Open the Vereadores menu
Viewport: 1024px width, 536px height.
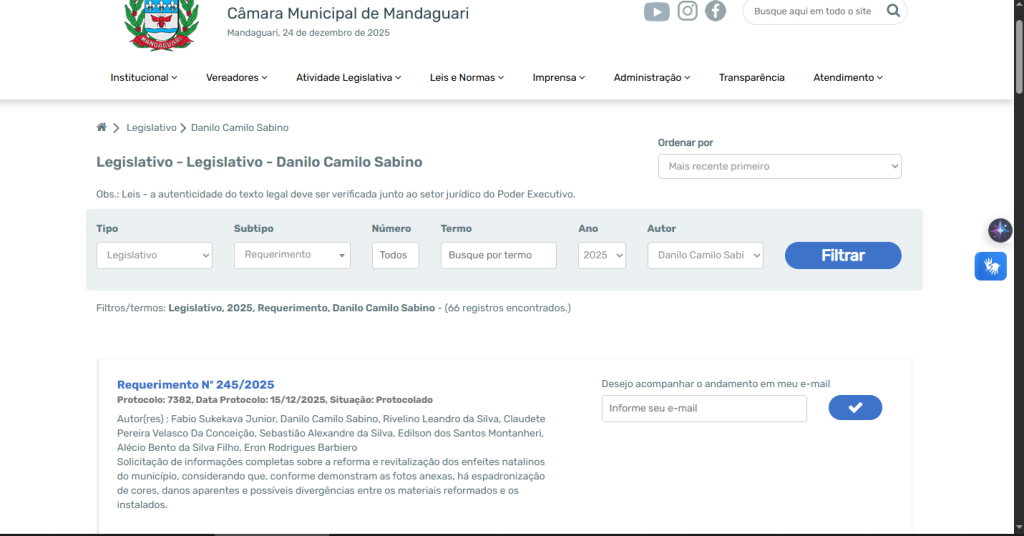(237, 78)
